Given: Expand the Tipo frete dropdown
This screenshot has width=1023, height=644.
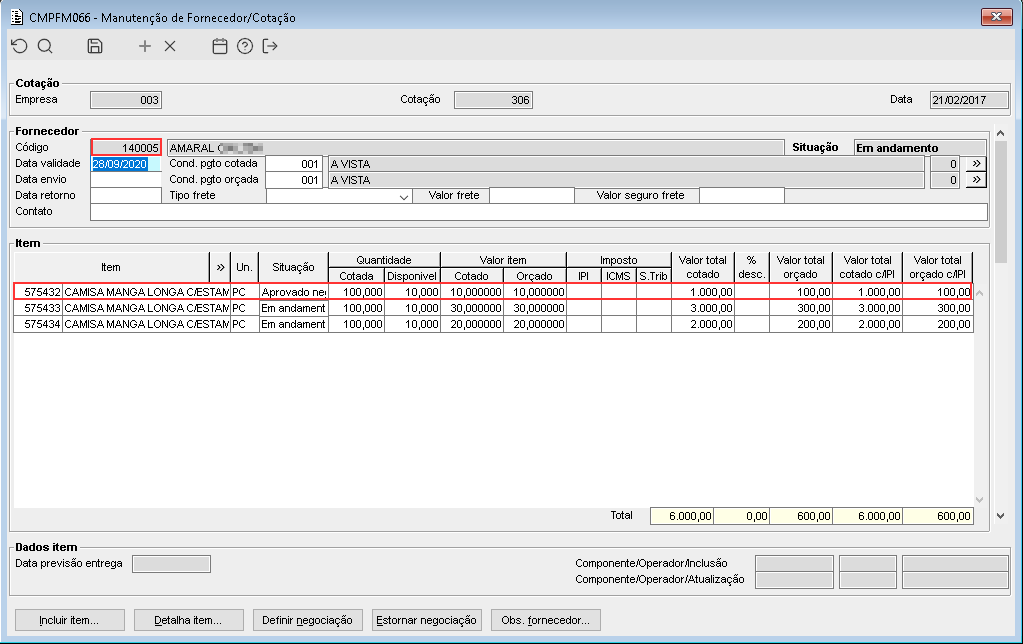Looking at the screenshot, I should (404, 196).
